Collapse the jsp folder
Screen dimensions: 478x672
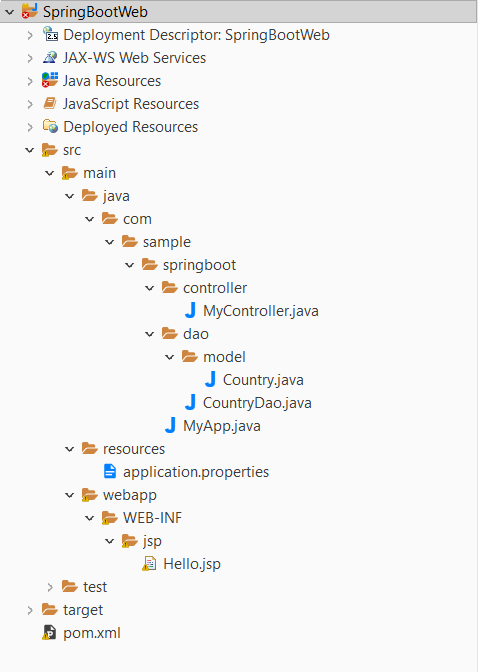[110, 541]
